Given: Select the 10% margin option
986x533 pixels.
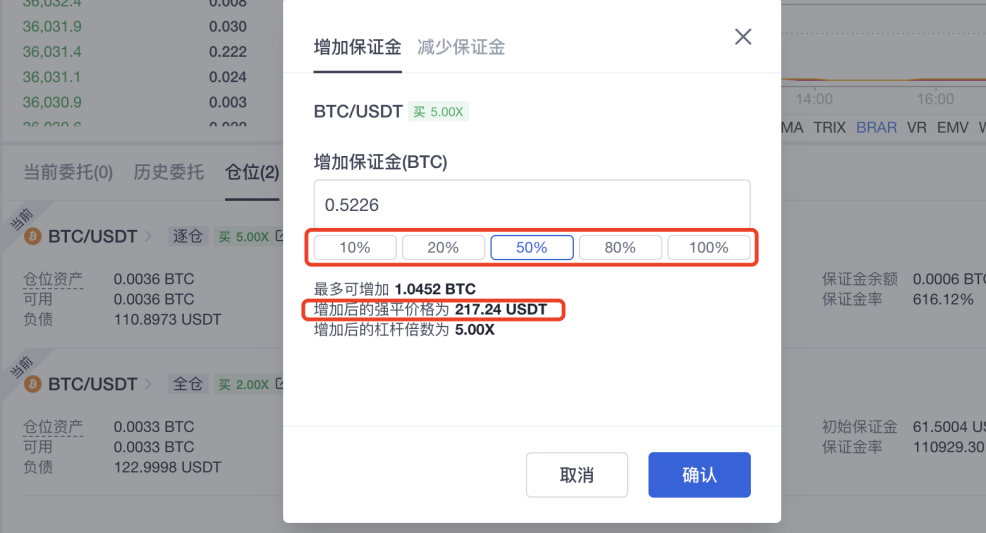Looking at the screenshot, I should [x=355, y=248].
